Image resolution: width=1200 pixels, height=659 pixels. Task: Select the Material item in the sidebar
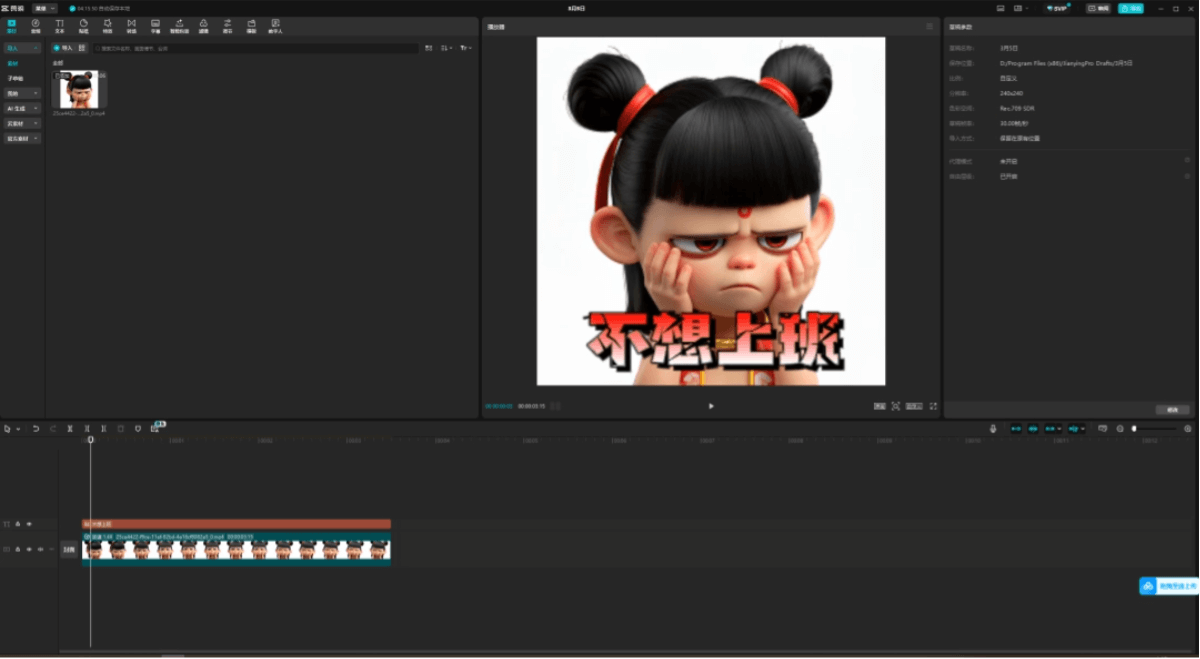pos(13,63)
